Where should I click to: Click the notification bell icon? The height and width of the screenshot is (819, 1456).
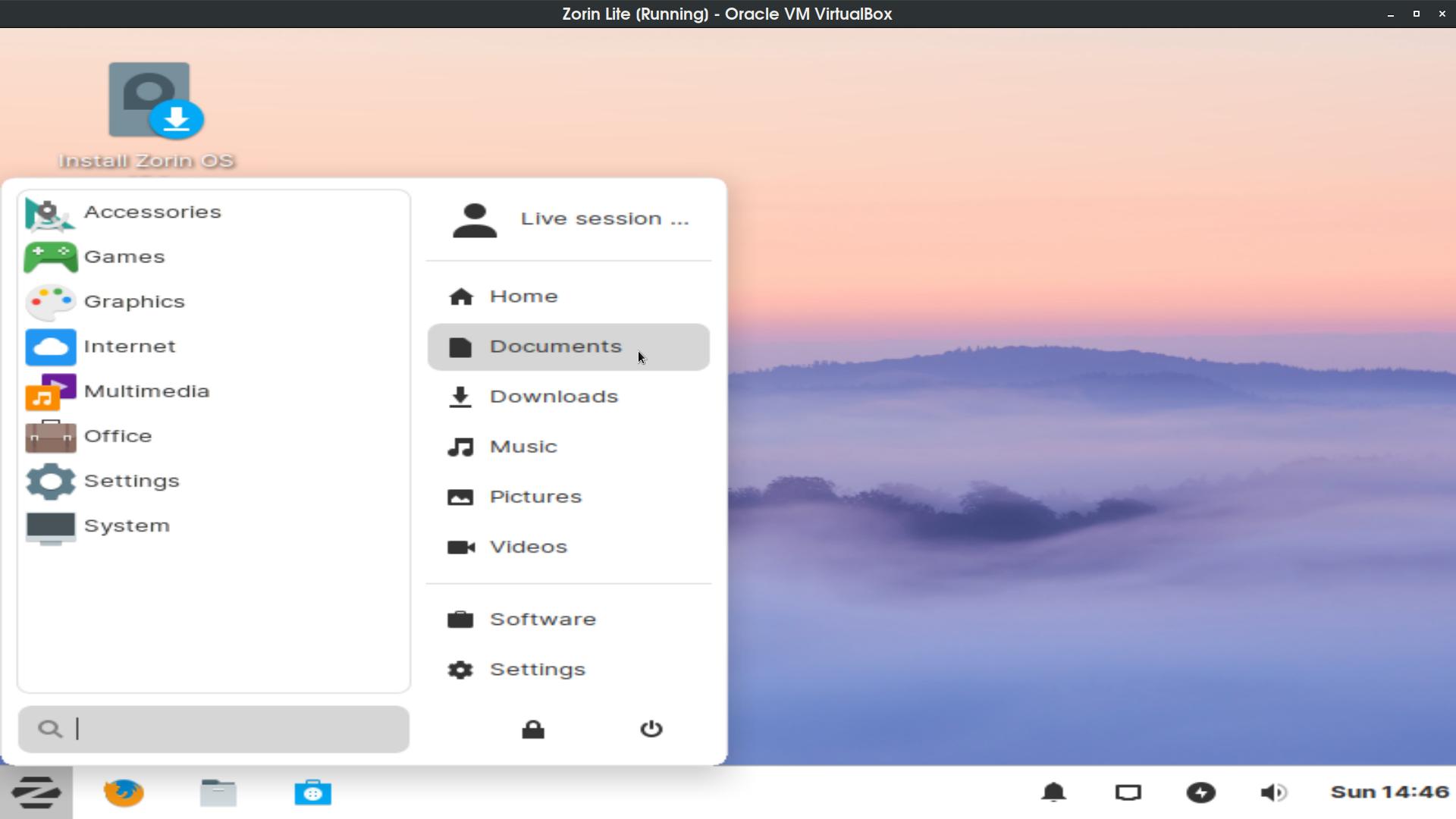pyautogui.click(x=1054, y=791)
